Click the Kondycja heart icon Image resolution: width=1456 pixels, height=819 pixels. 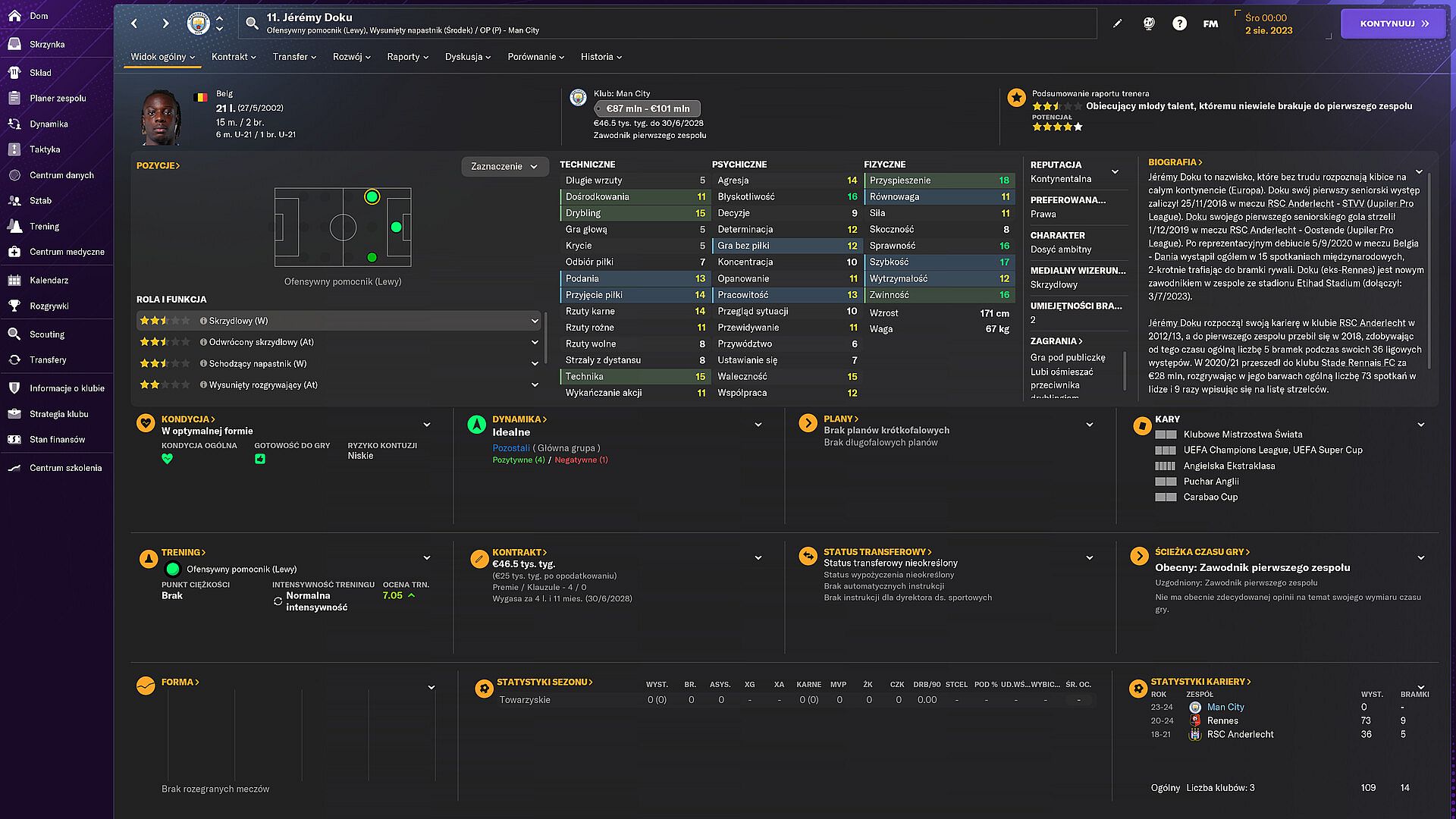click(x=146, y=423)
